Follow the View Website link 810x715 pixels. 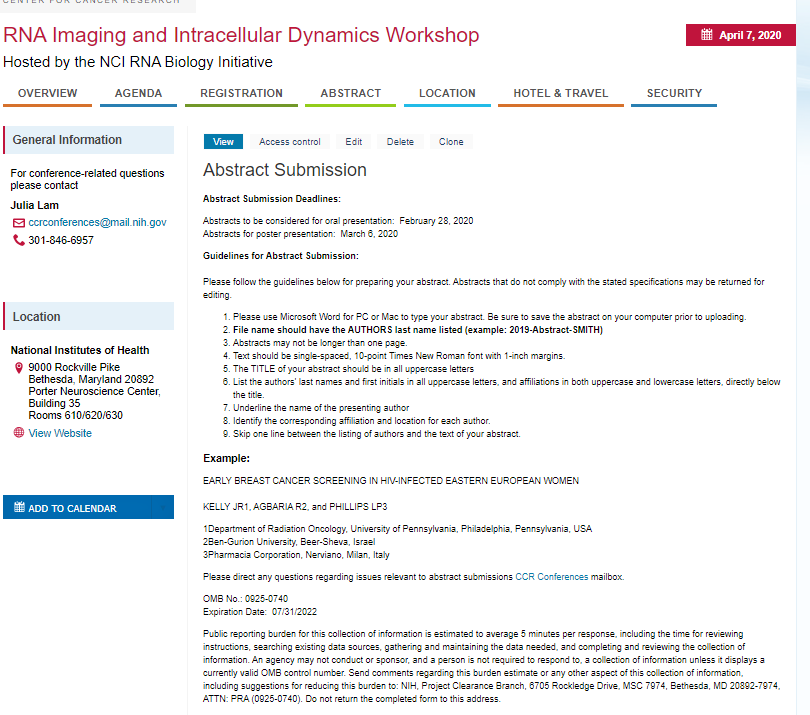pos(60,433)
